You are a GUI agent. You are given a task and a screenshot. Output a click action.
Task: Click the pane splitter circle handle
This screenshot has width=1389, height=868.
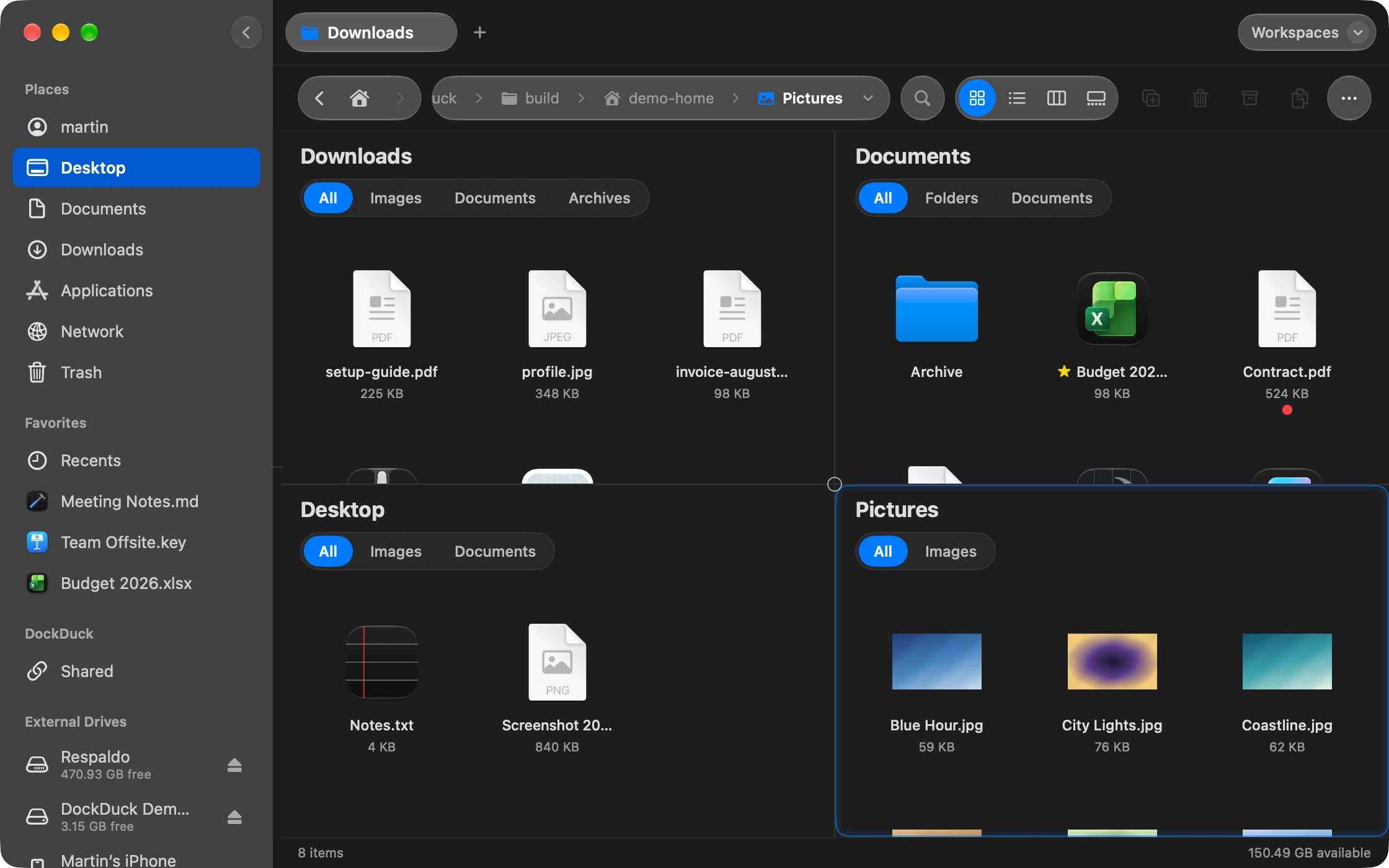[835, 484]
